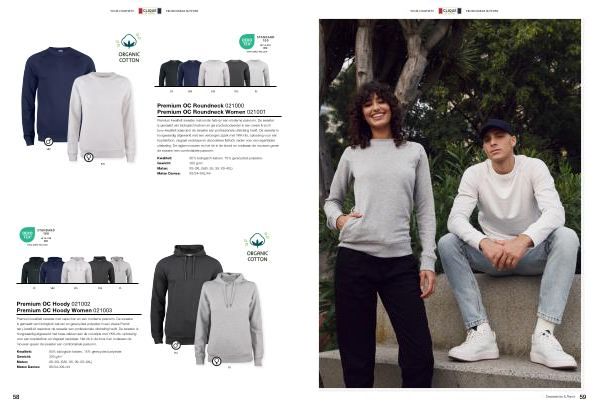Select the anthracite hoody color swatch
Screen dimensions: 600x407
tap(101, 270)
